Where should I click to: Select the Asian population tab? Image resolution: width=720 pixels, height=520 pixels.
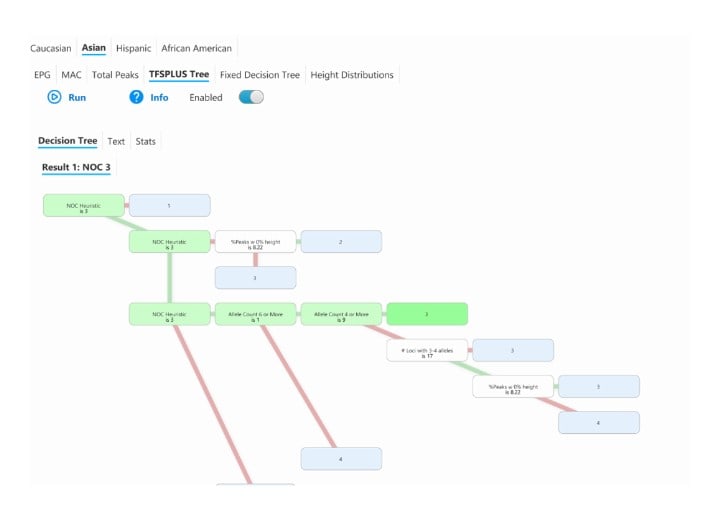[x=94, y=48]
